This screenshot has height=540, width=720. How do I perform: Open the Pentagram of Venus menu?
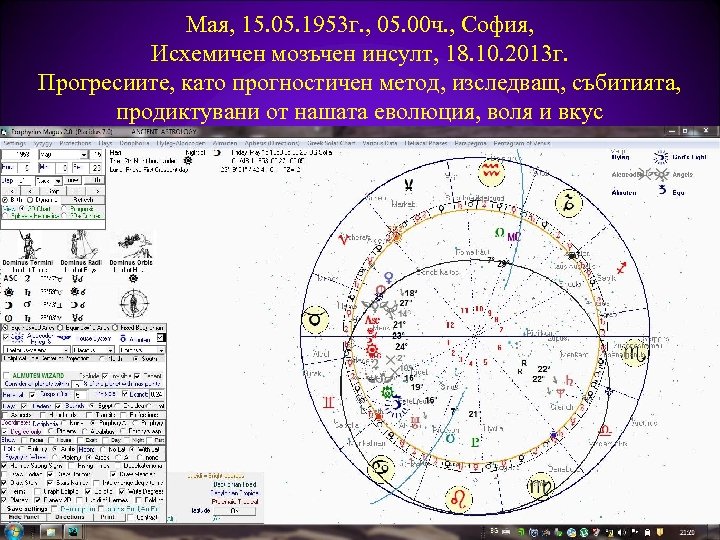(521, 143)
